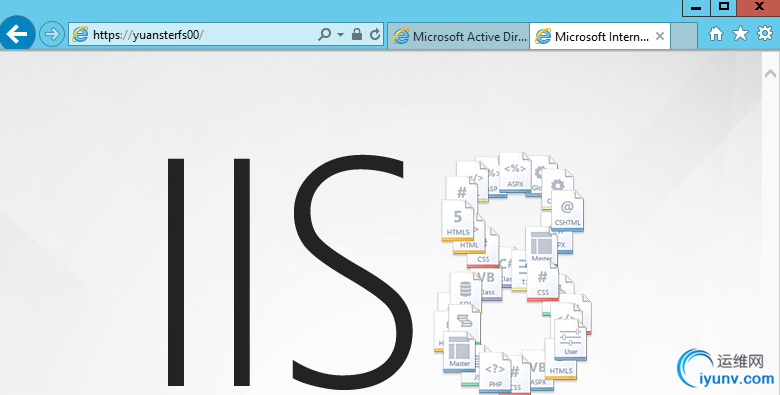Refresh the page with the reload icon

(x=375, y=34)
